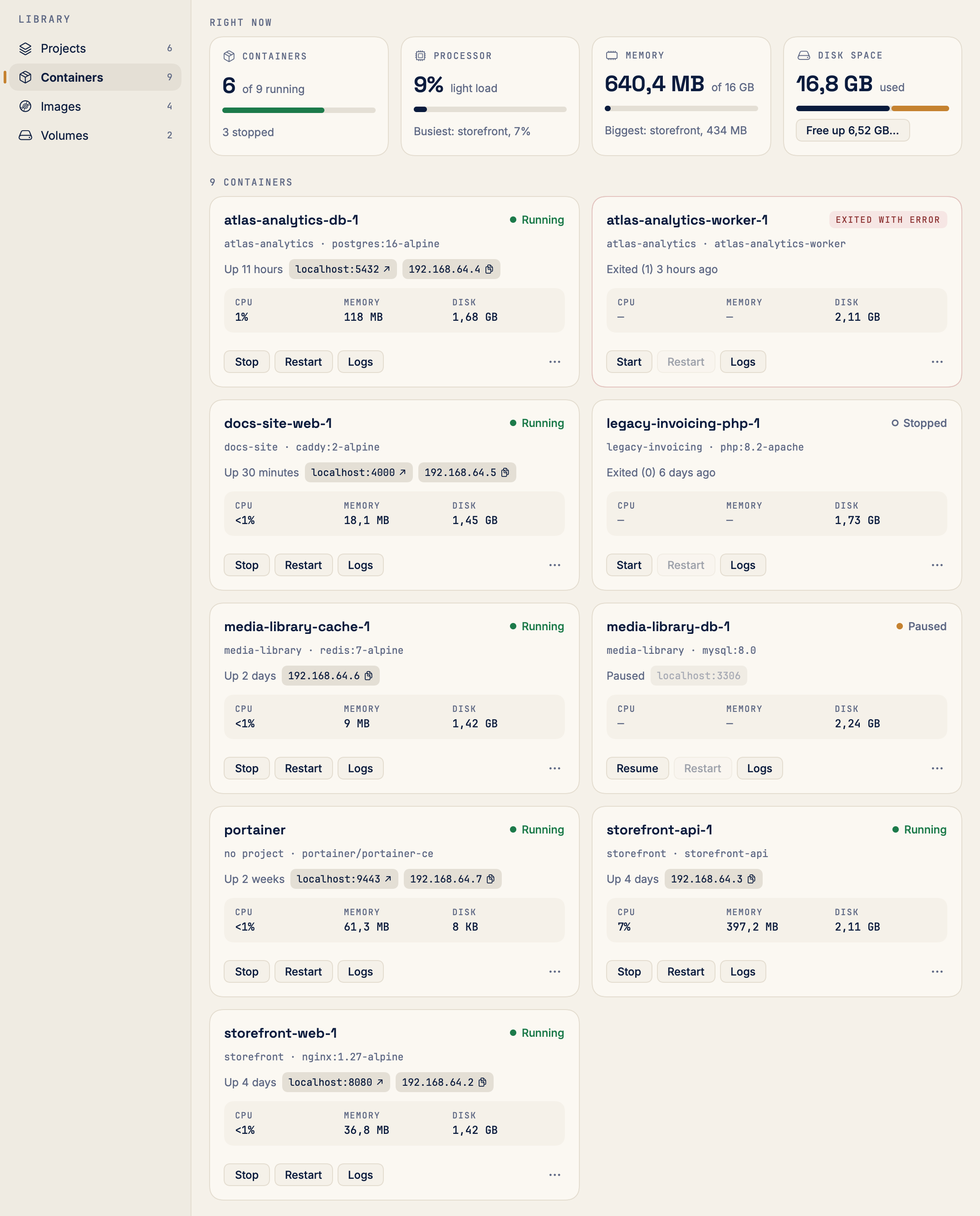Open more options for atlas-analytics-worker-1

(x=937, y=362)
